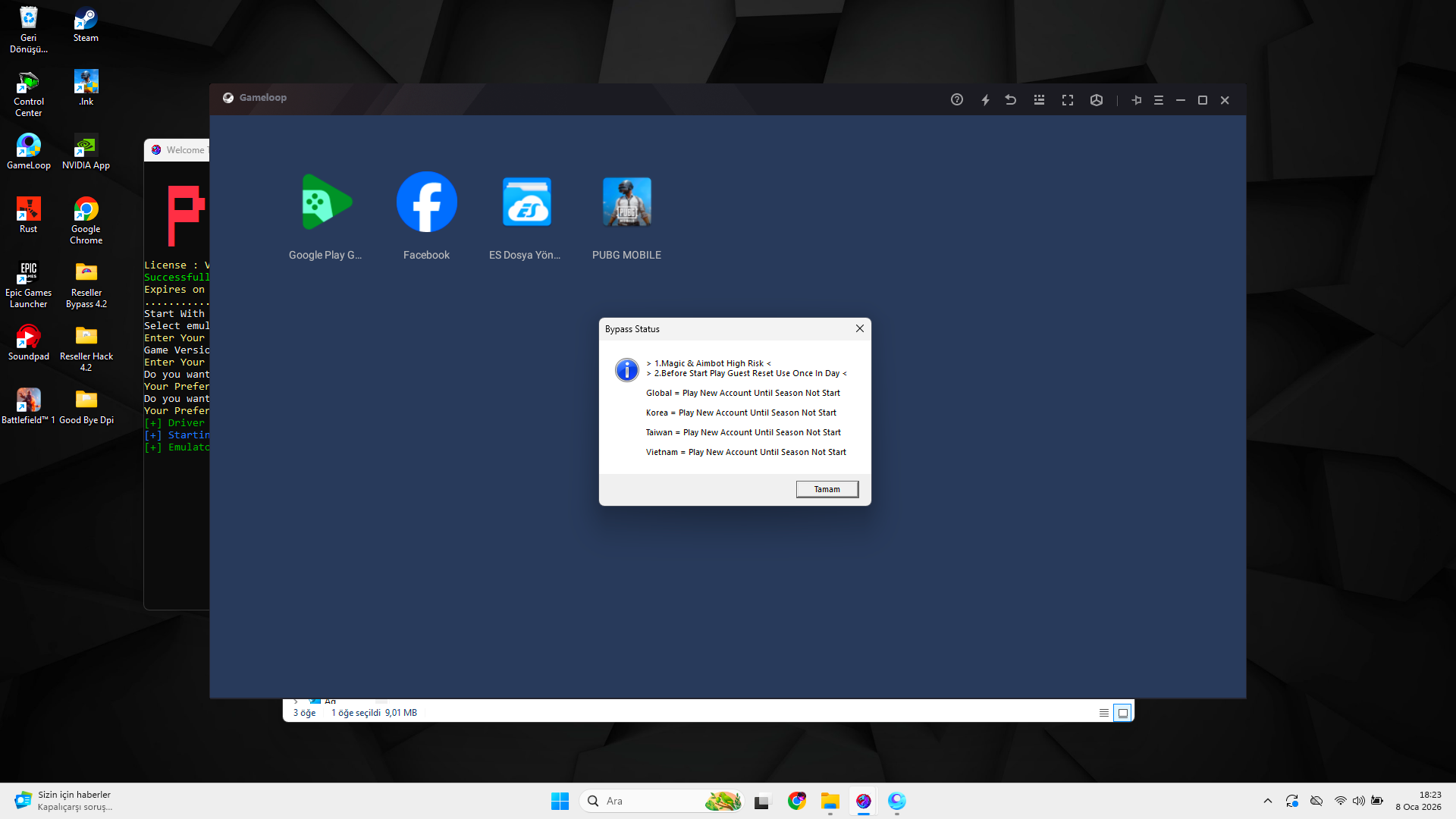Open the Gameloop hamburger menu
Screen dimensions: 1456x819
1159,100
